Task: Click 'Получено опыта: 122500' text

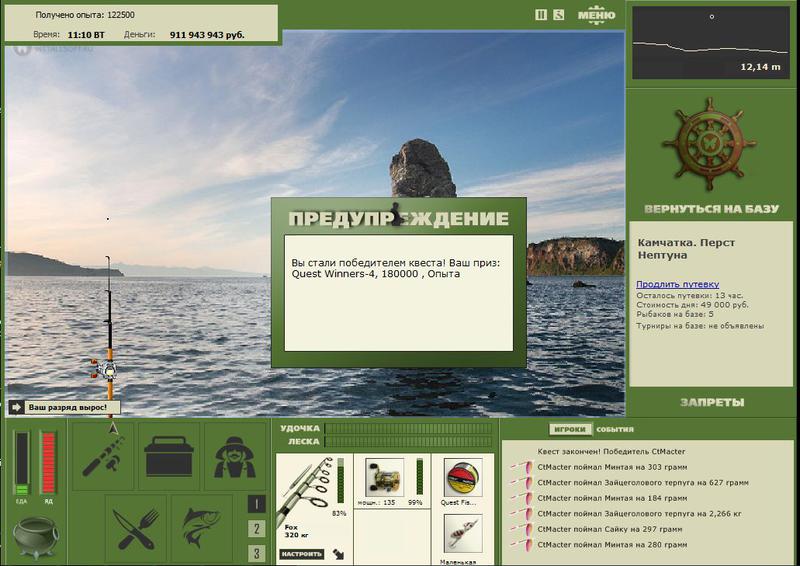Action: 85,15
